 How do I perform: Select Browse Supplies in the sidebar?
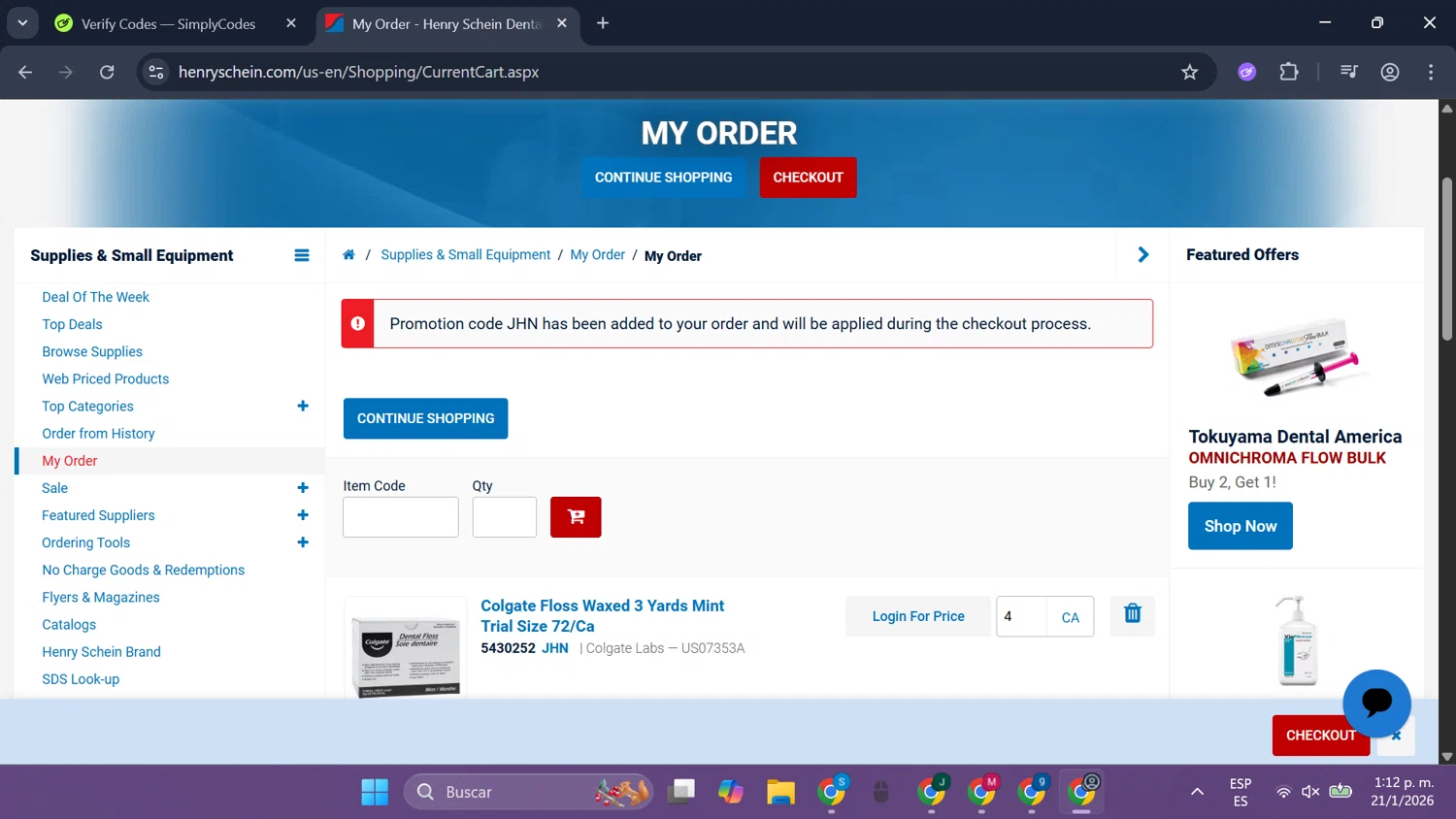point(92,351)
